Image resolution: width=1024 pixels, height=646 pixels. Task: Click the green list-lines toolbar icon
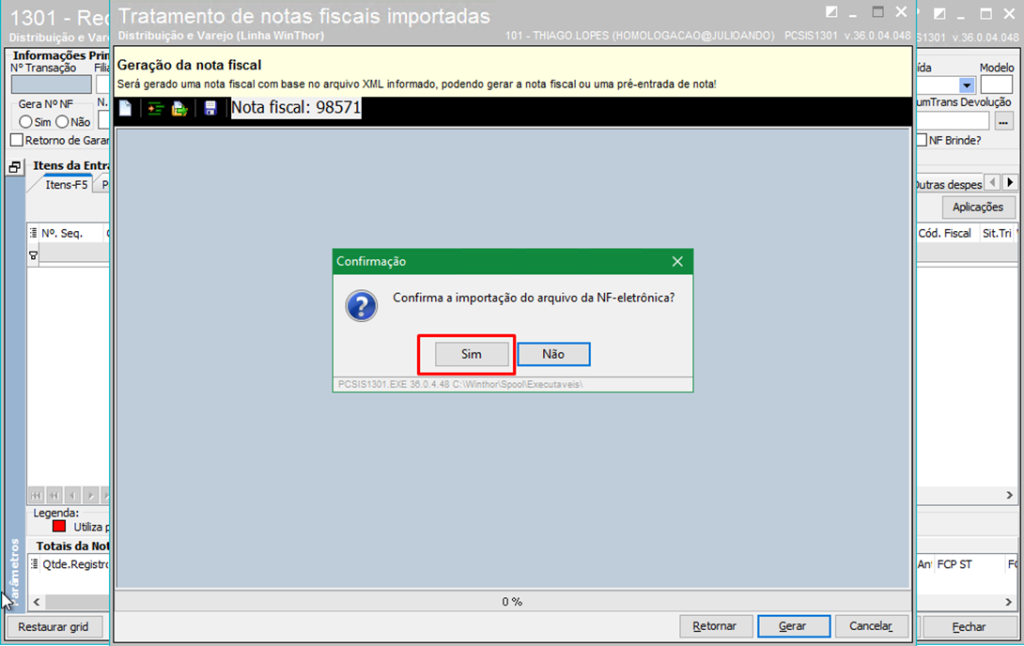(154, 108)
